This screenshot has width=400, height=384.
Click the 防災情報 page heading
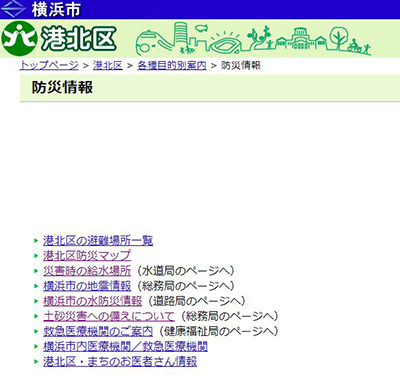click(x=62, y=87)
